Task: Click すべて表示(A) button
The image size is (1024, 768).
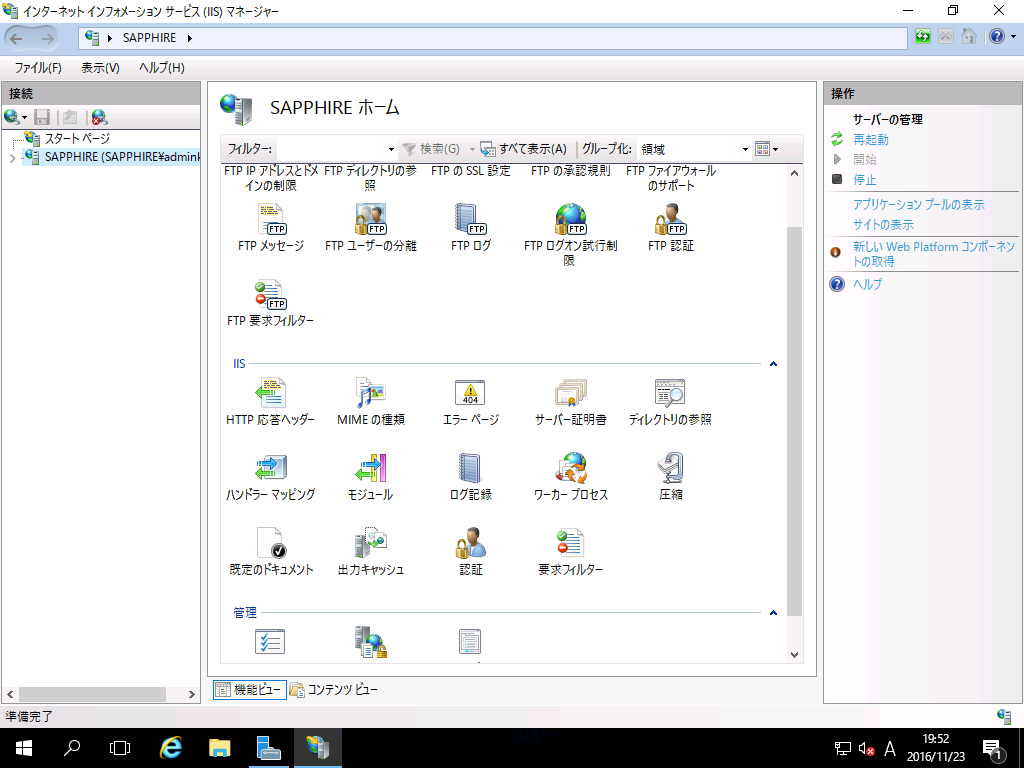Action: pos(524,150)
